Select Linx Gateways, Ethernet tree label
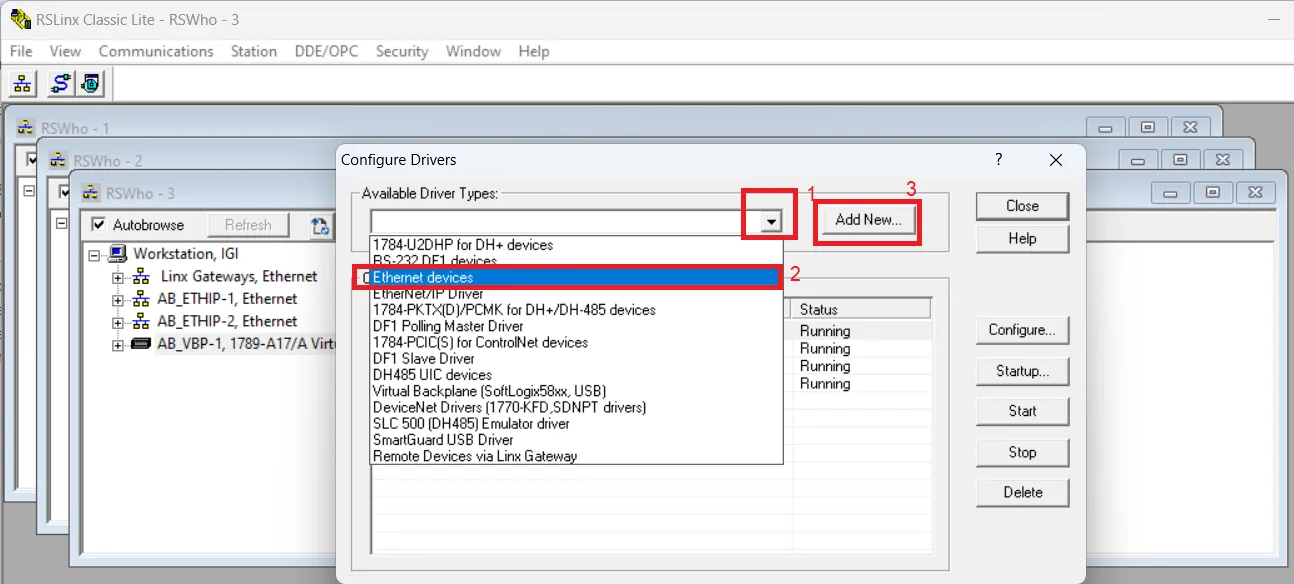 [239, 277]
